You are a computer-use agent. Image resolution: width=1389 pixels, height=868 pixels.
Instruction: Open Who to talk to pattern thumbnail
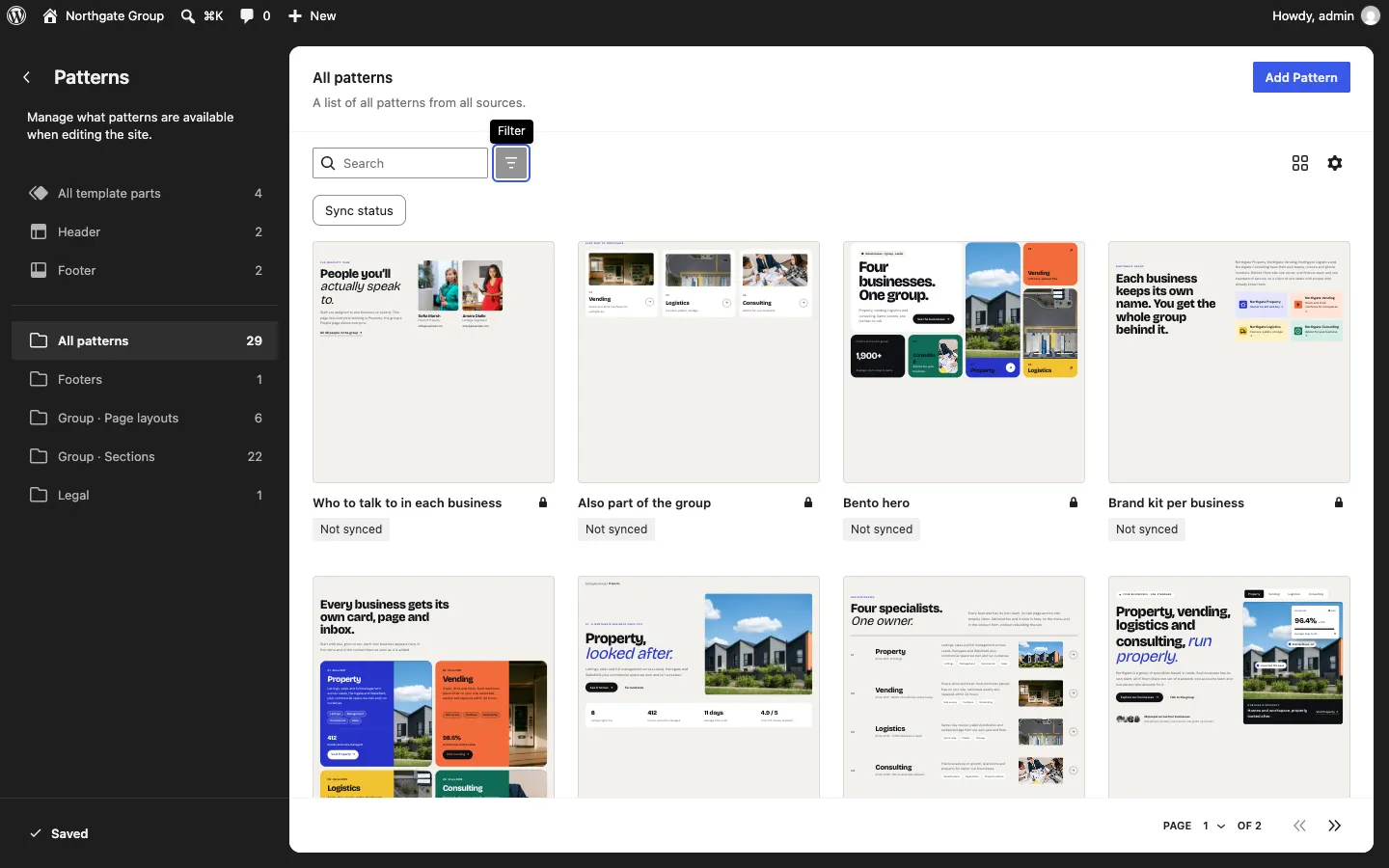click(x=433, y=362)
